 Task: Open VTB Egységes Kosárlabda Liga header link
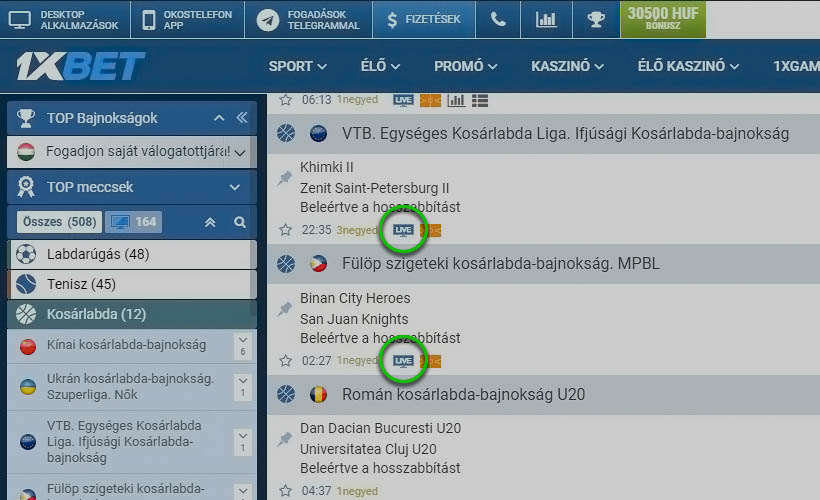(x=565, y=134)
